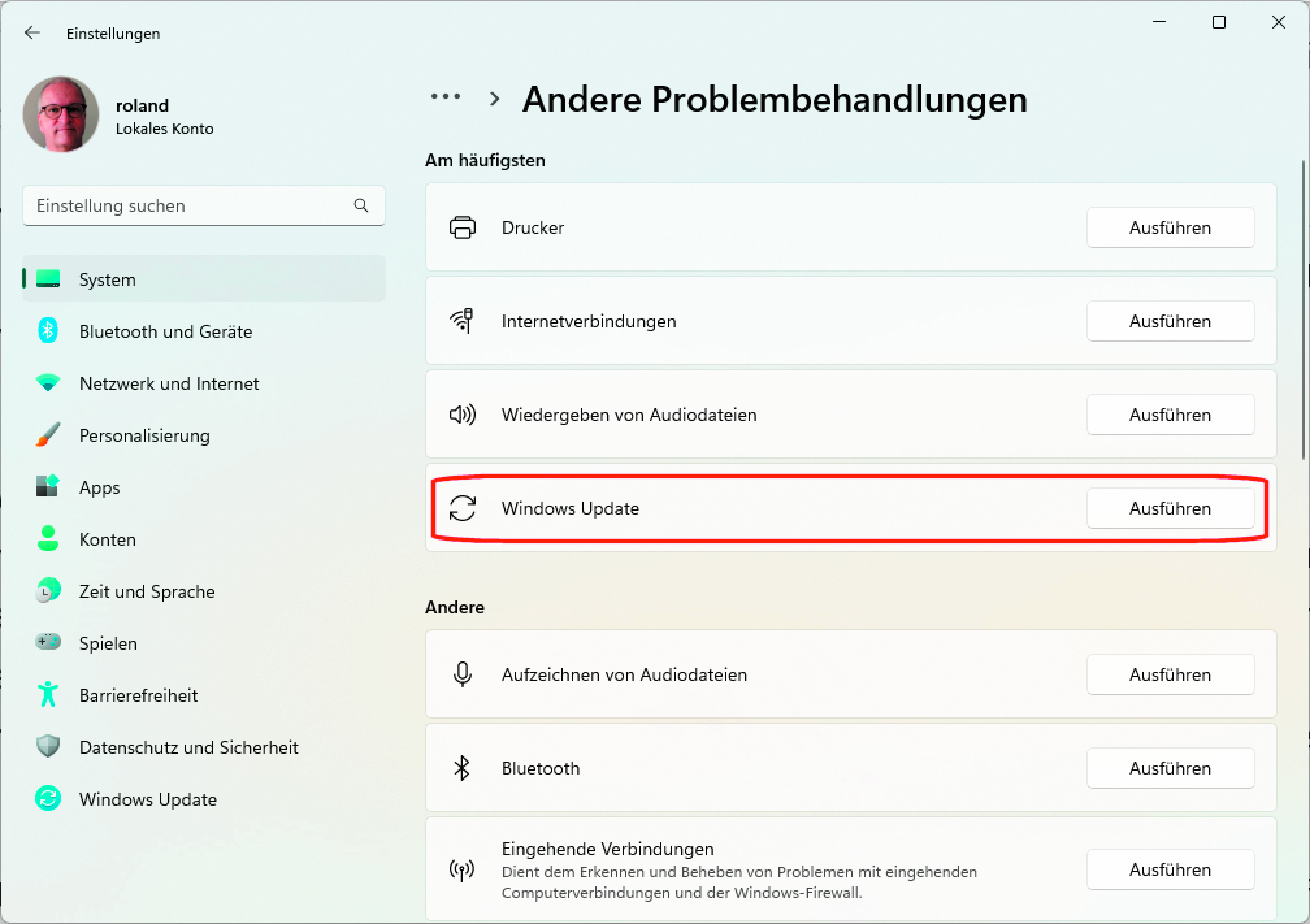This screenshot has height=924, width=1310.
Task: Click the Einstellung suchen input field
Action: tap(182, 205)
